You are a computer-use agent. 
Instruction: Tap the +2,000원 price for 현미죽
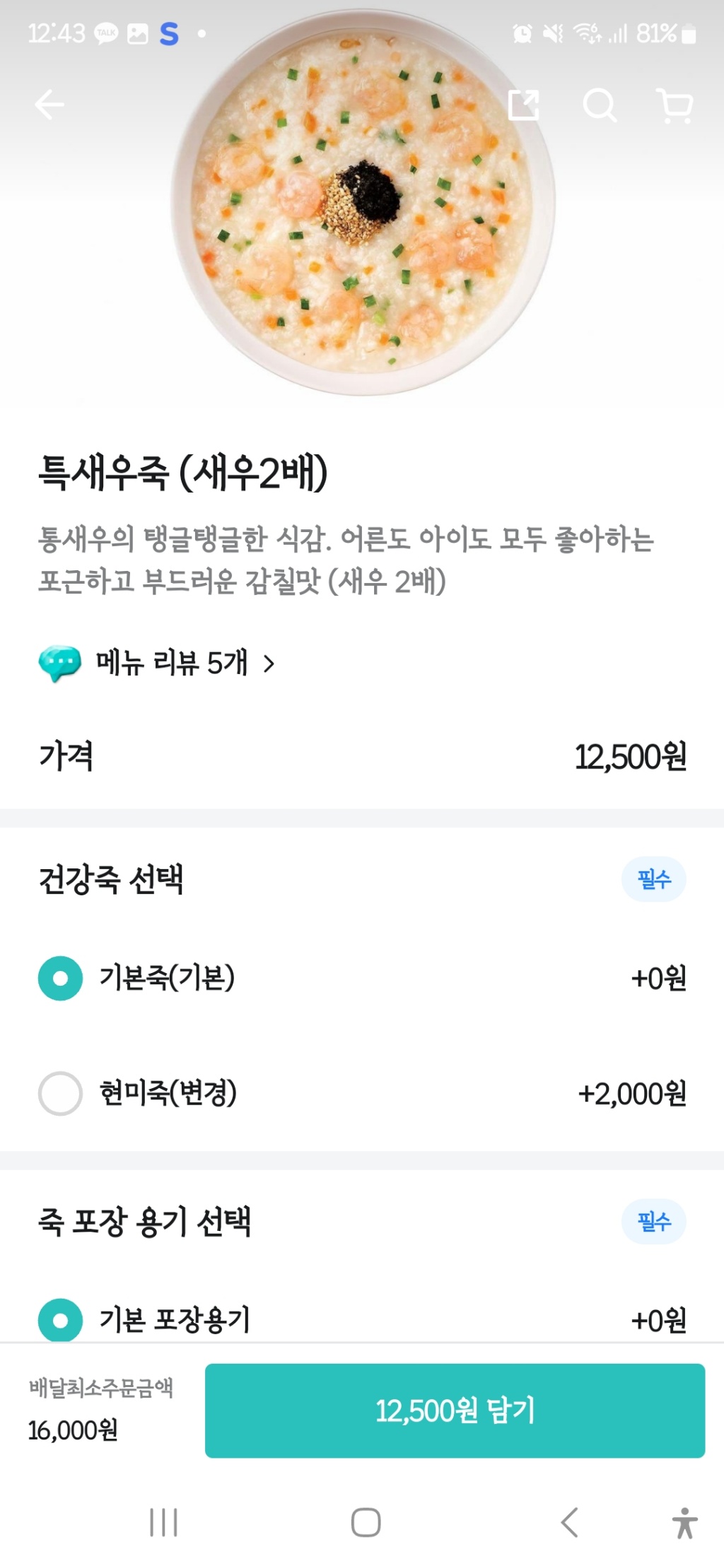pos(632,1094)
